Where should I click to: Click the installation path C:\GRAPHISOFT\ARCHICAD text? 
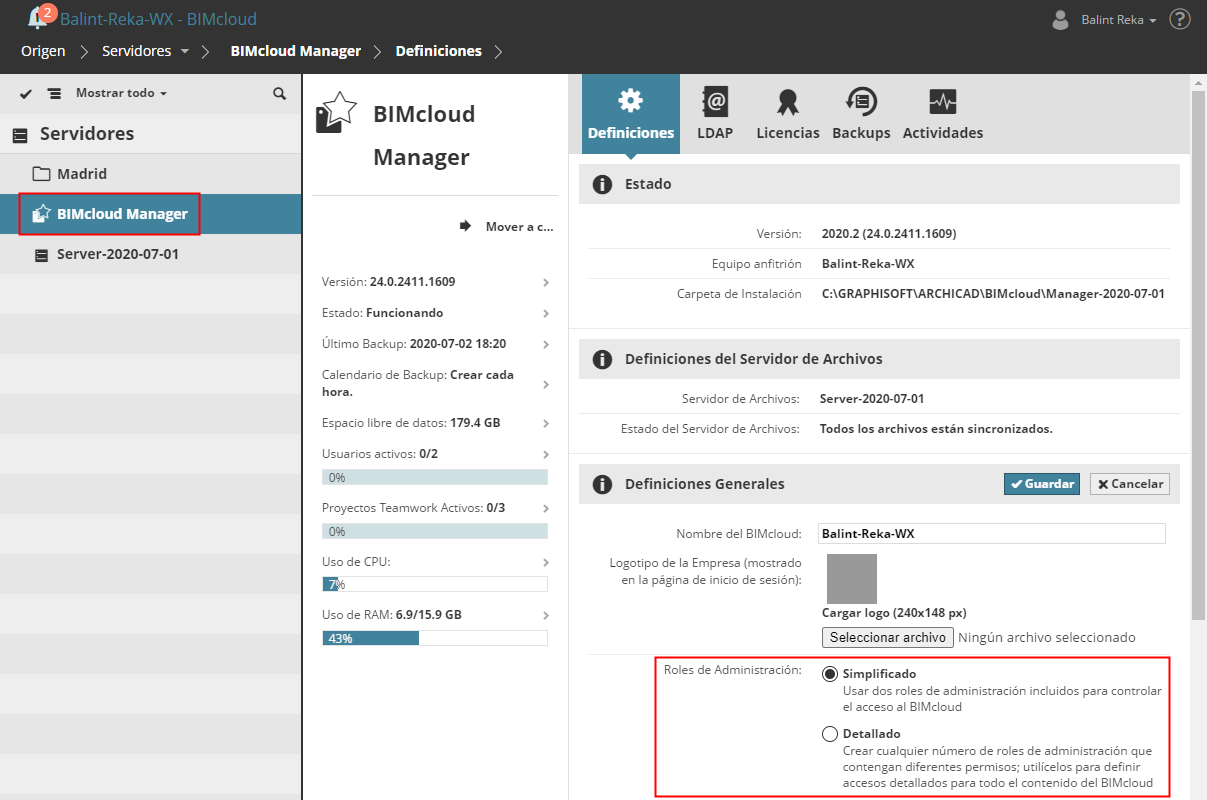993,294
